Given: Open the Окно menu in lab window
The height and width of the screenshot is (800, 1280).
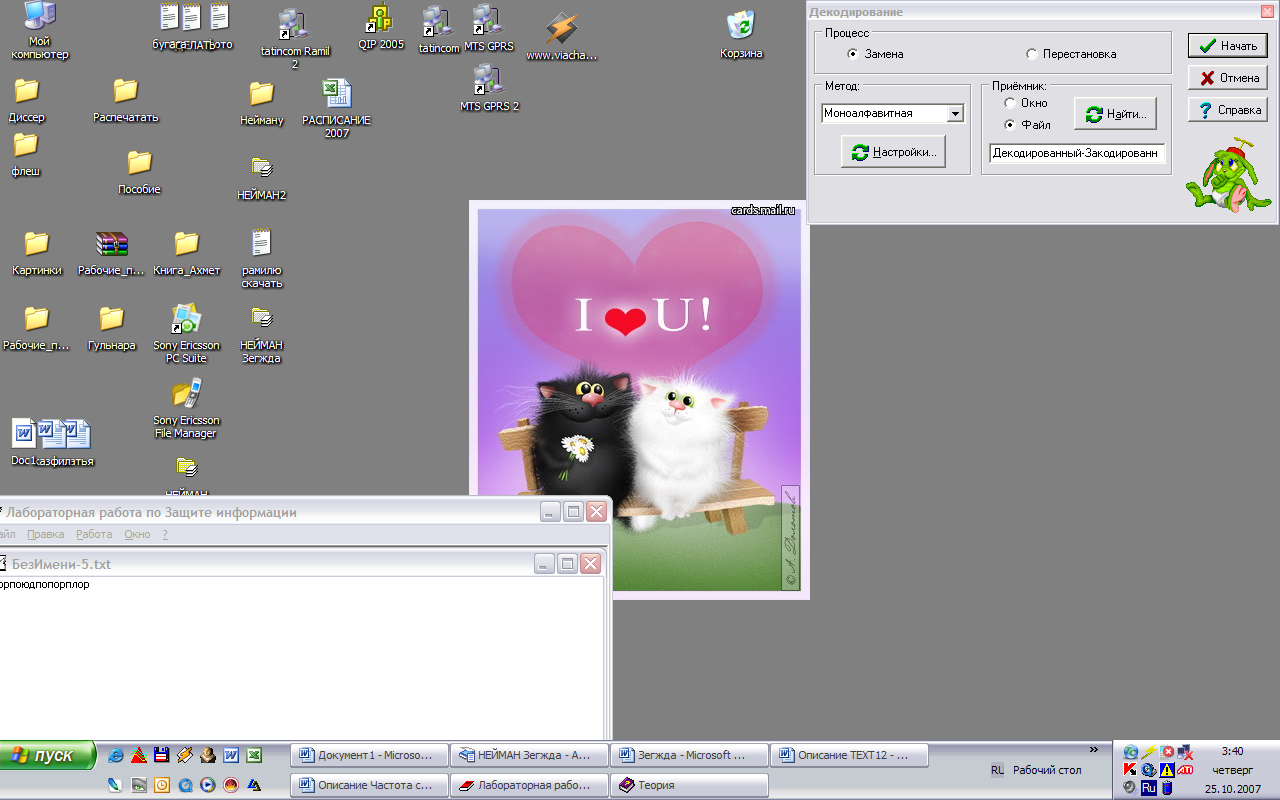Looking at the screenshot, I should (x=137, y=534).
